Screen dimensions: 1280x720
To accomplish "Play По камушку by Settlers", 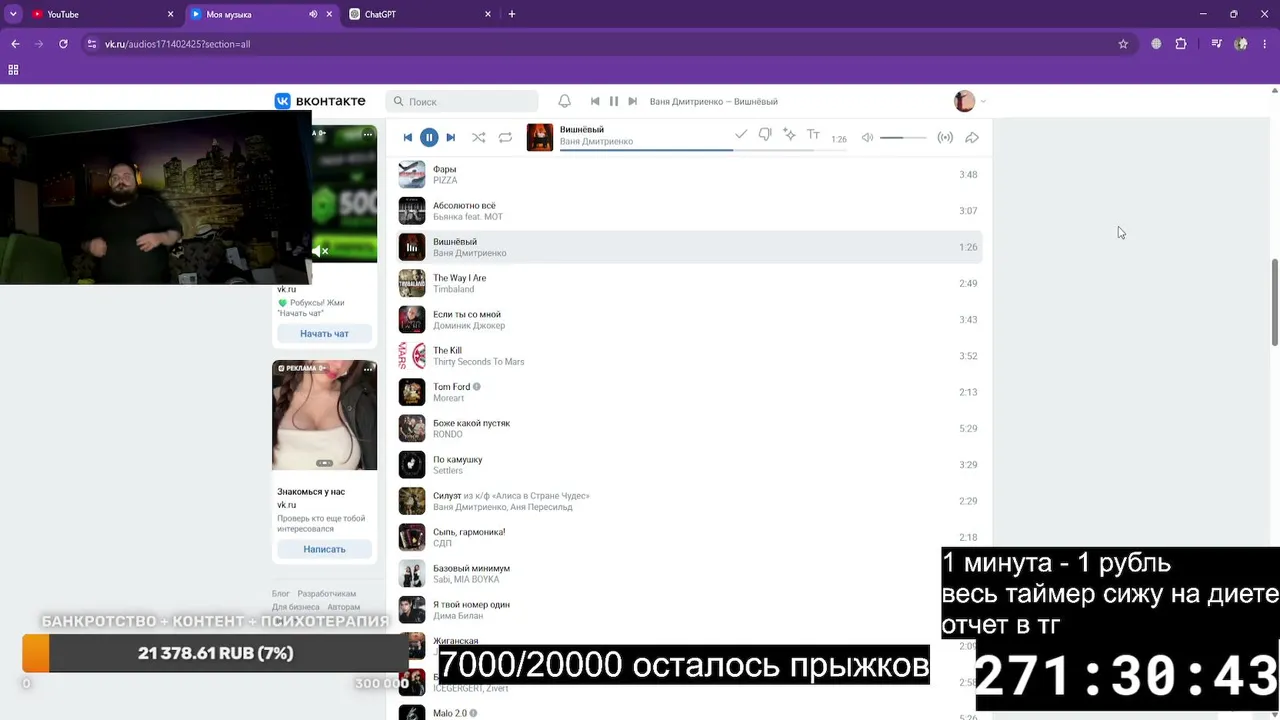I will tap(688, 465).
